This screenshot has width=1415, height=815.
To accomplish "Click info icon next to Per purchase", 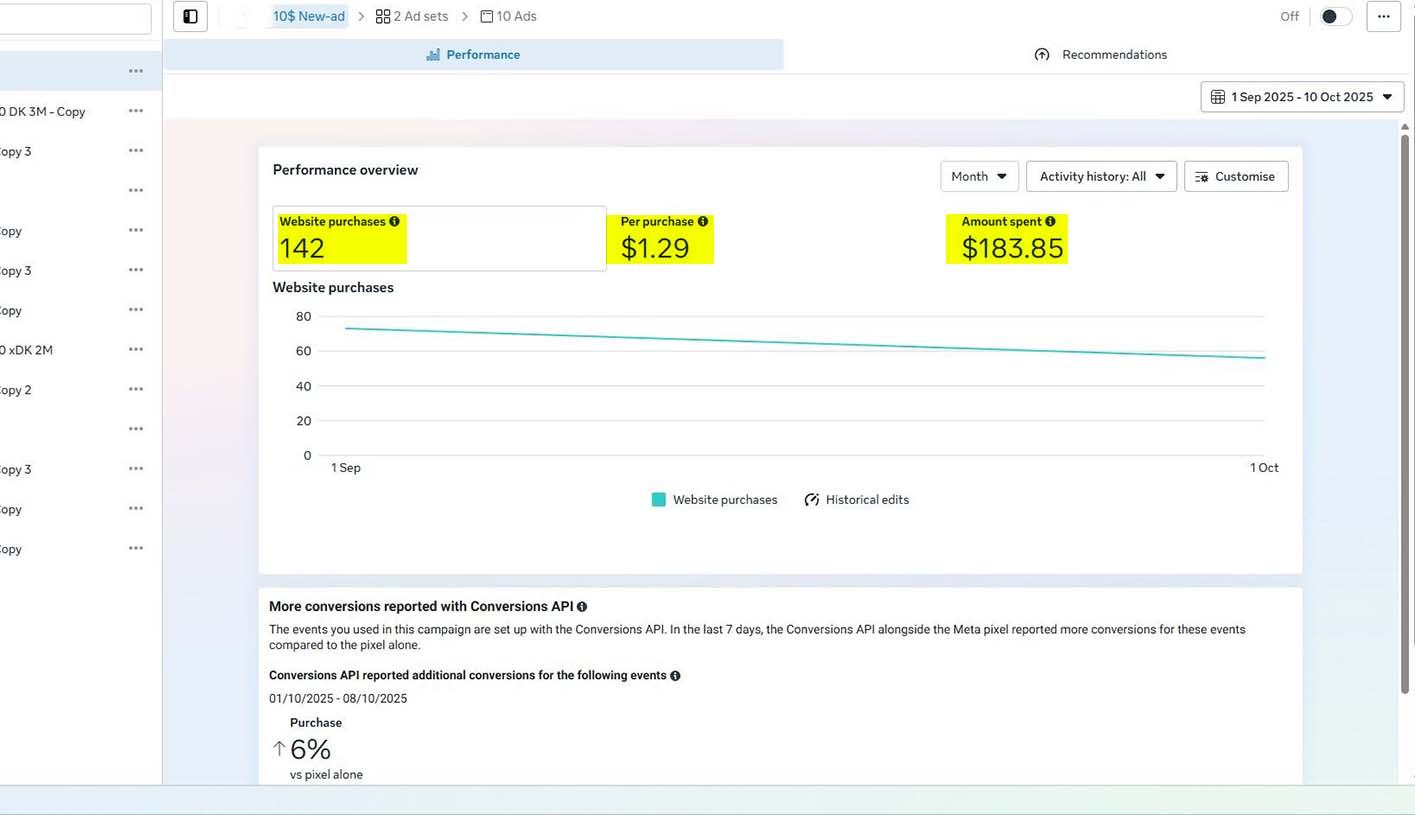I will tap(703, 221).
